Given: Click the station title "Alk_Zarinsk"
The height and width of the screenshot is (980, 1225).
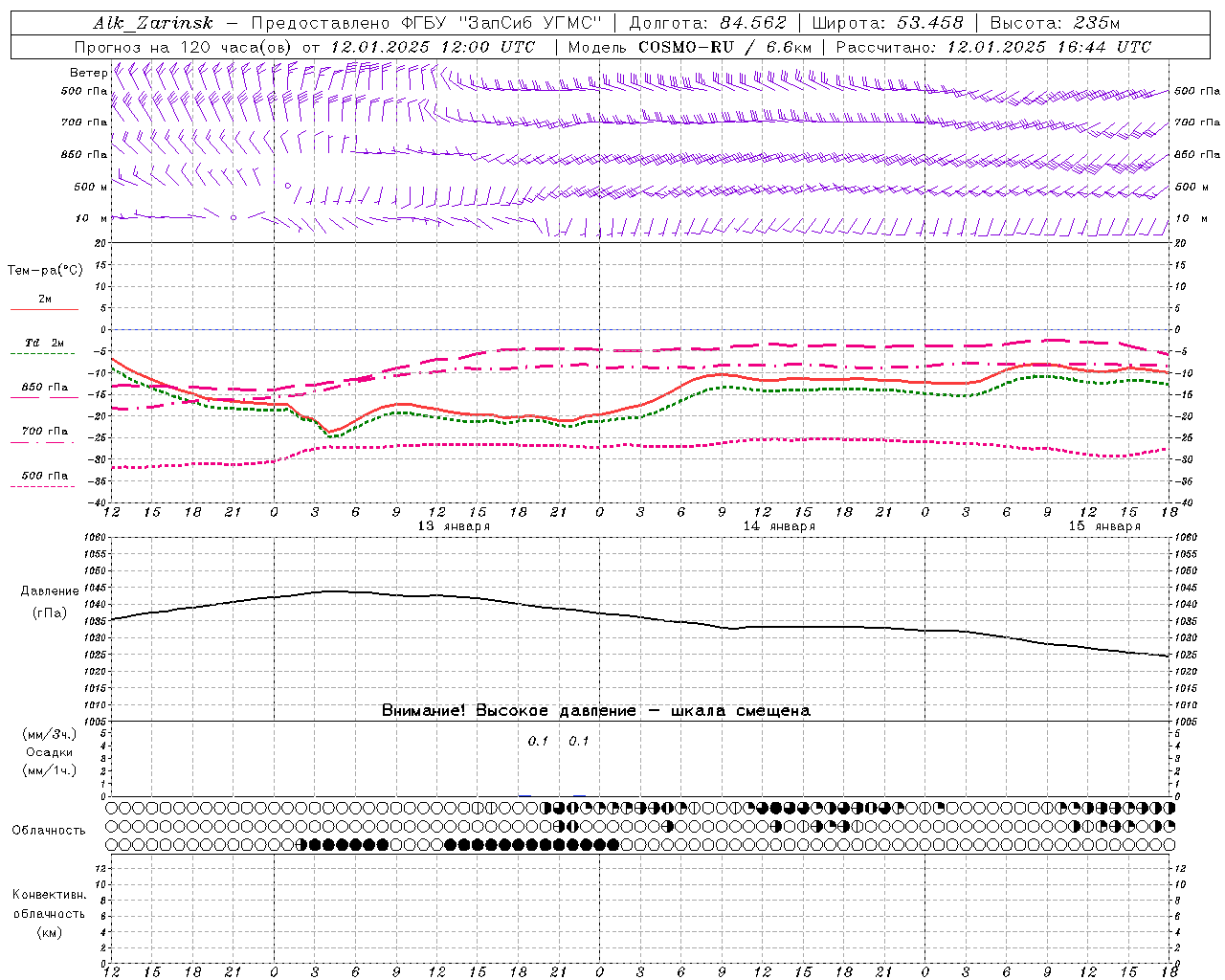Looking at the screenshot, I should click(153, 23).
